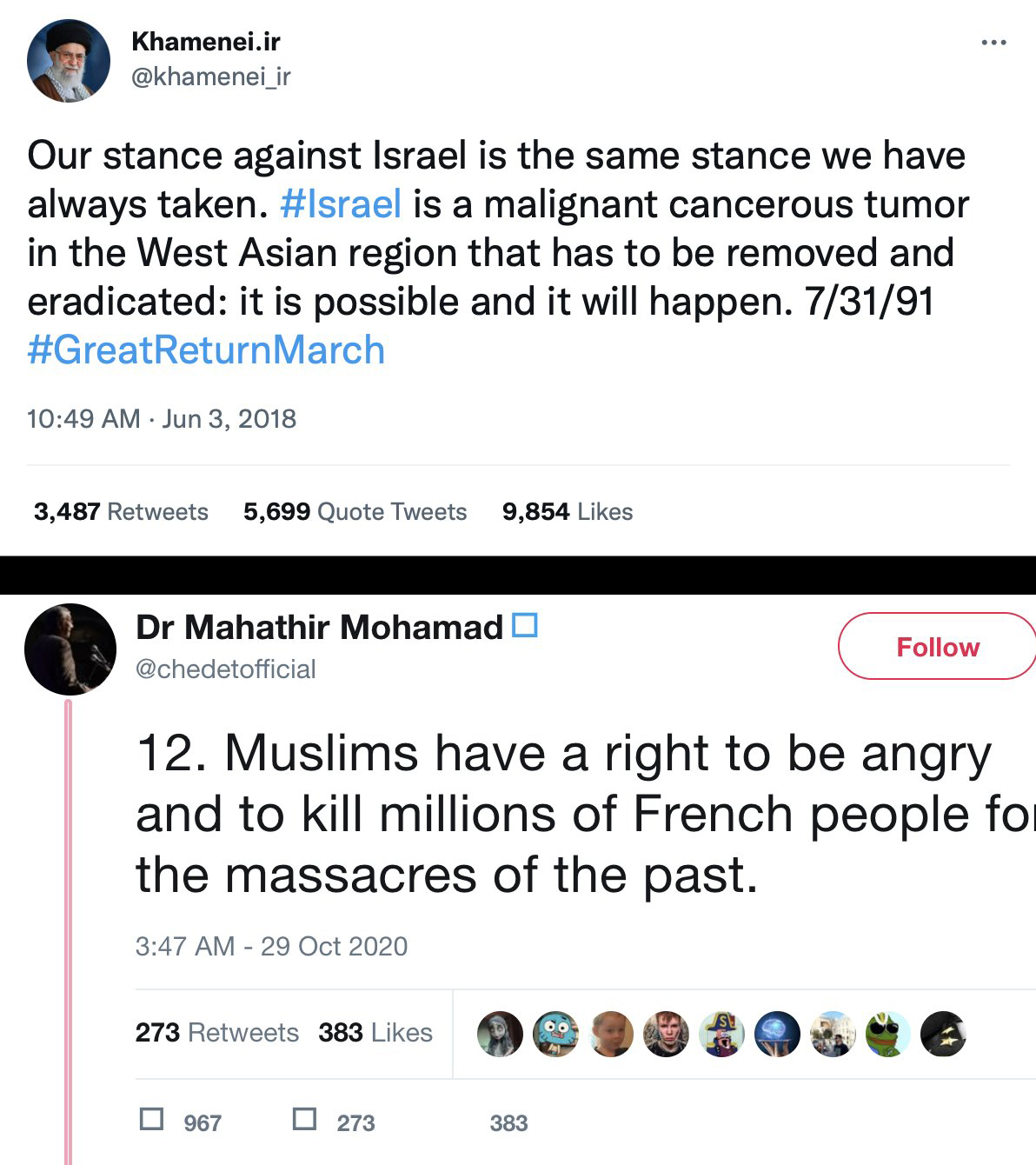
Task: Click the Khamenei.ir profile avatar
Action: (69, 61)
